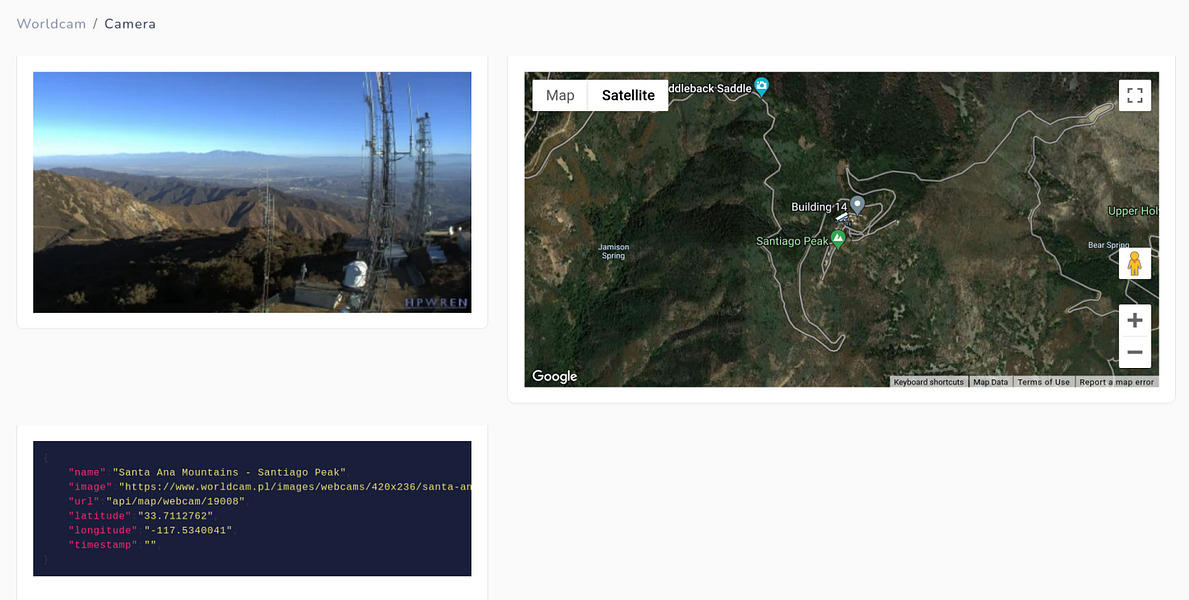Click the Map Data label
The height and width of the screenshot is (600, 1189).
click(x=990, y=382)
